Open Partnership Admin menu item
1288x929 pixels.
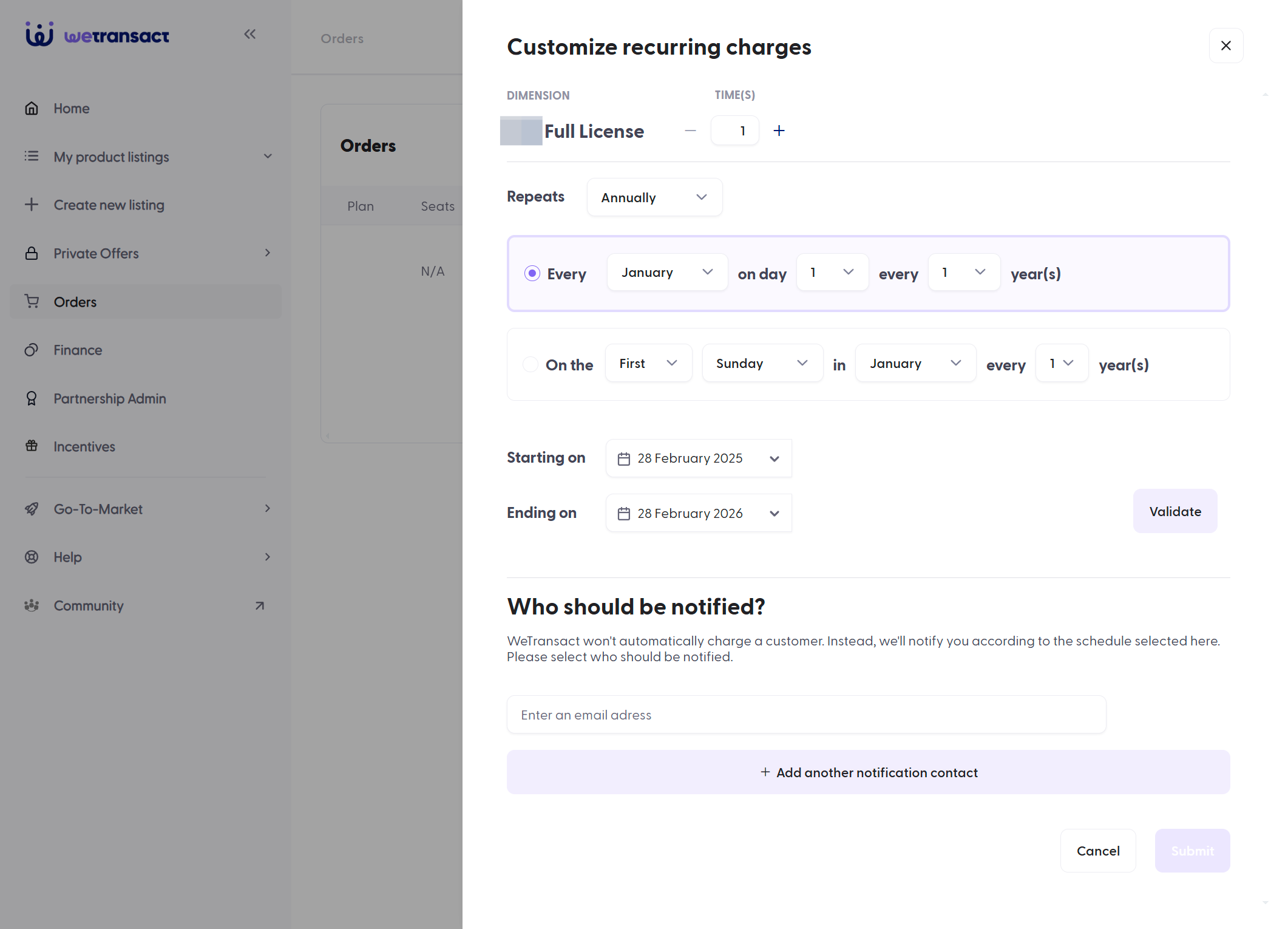146,398
